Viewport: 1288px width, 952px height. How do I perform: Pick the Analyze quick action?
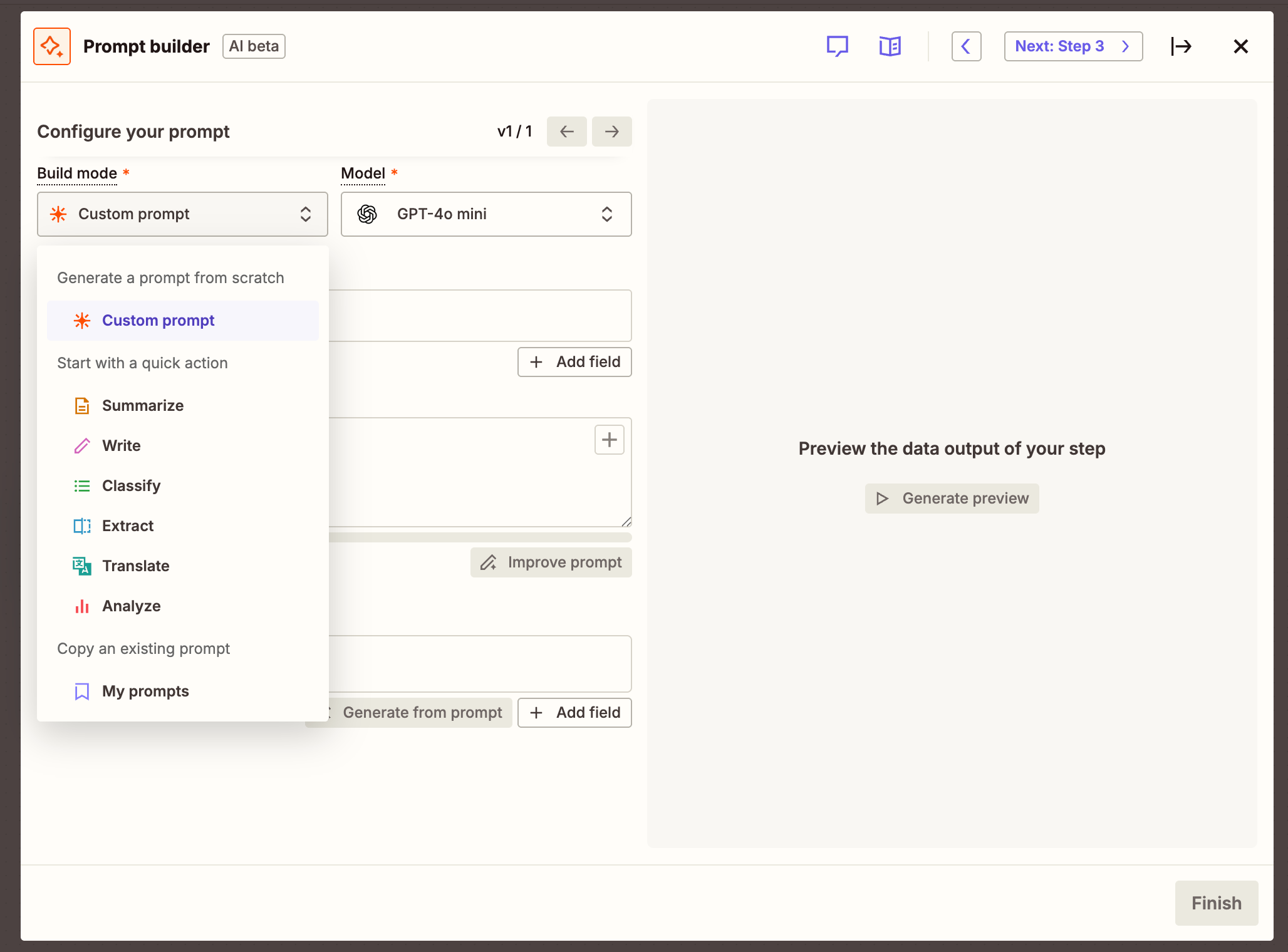[132, 606]
